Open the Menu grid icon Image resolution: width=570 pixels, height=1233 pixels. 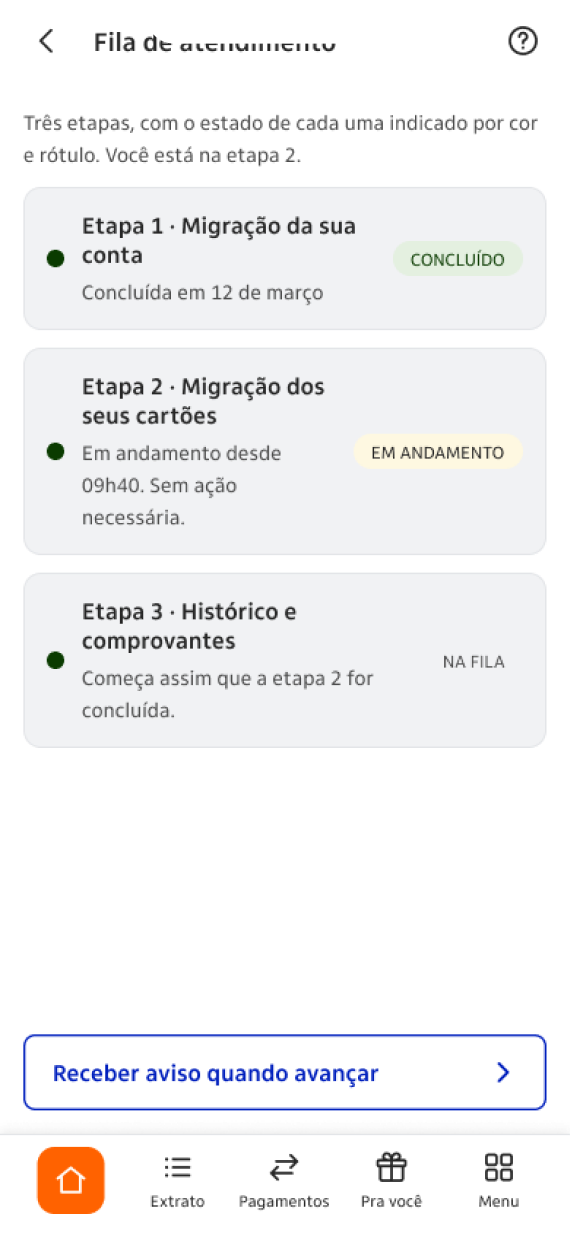point(498,1167)
